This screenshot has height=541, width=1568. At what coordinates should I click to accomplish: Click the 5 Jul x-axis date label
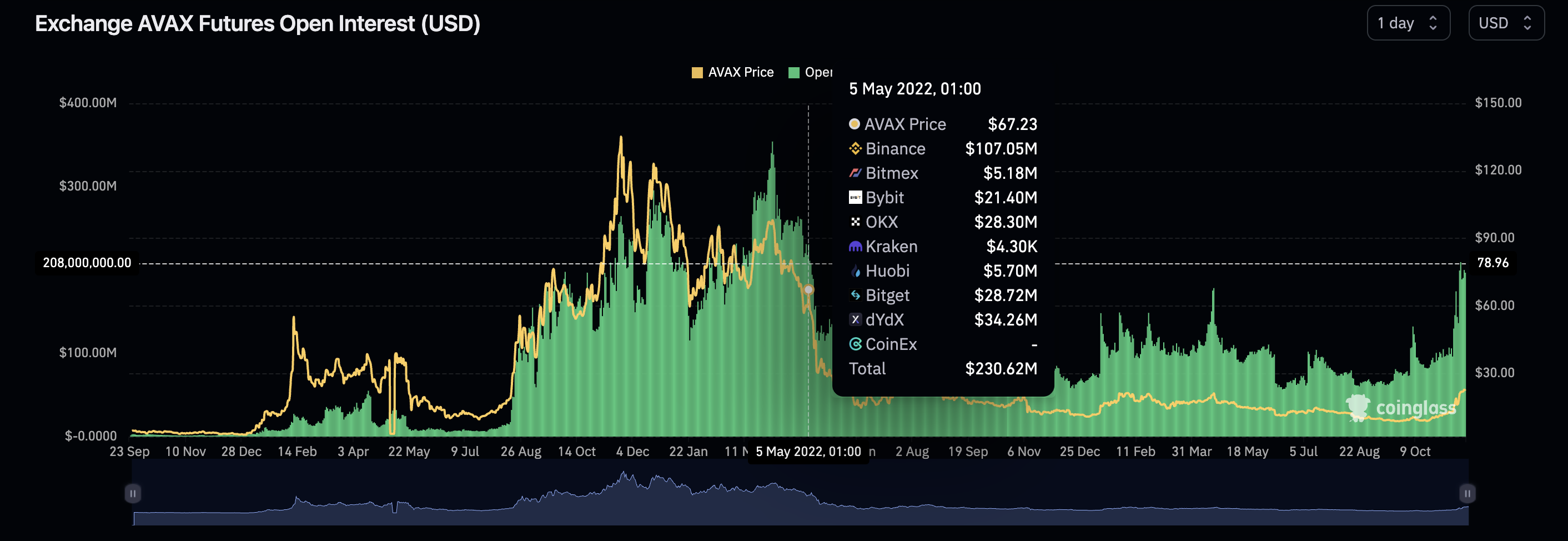1304,452
